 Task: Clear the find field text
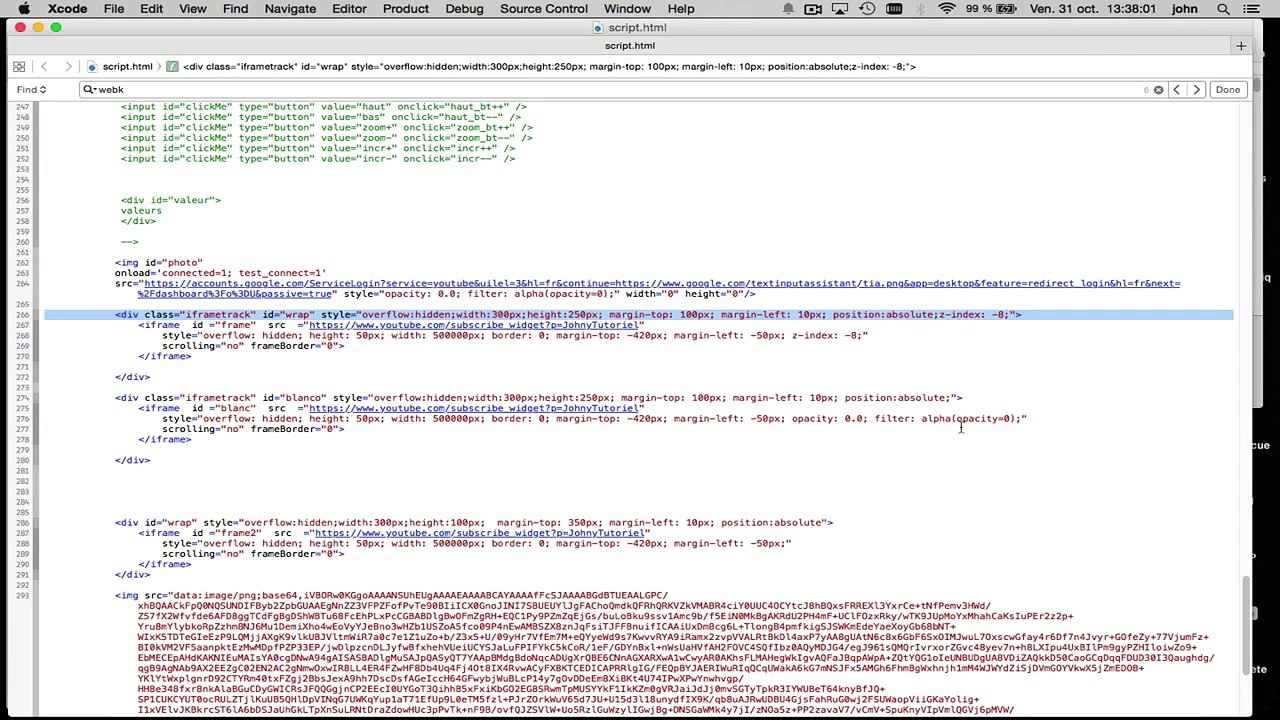(1158, 90)
